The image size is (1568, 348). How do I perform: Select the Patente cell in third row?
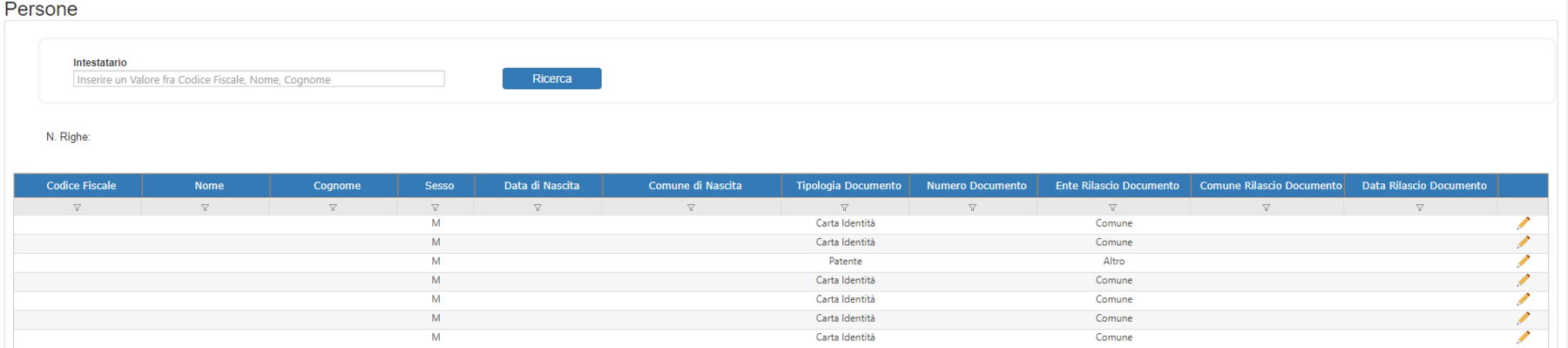point(845,262)
